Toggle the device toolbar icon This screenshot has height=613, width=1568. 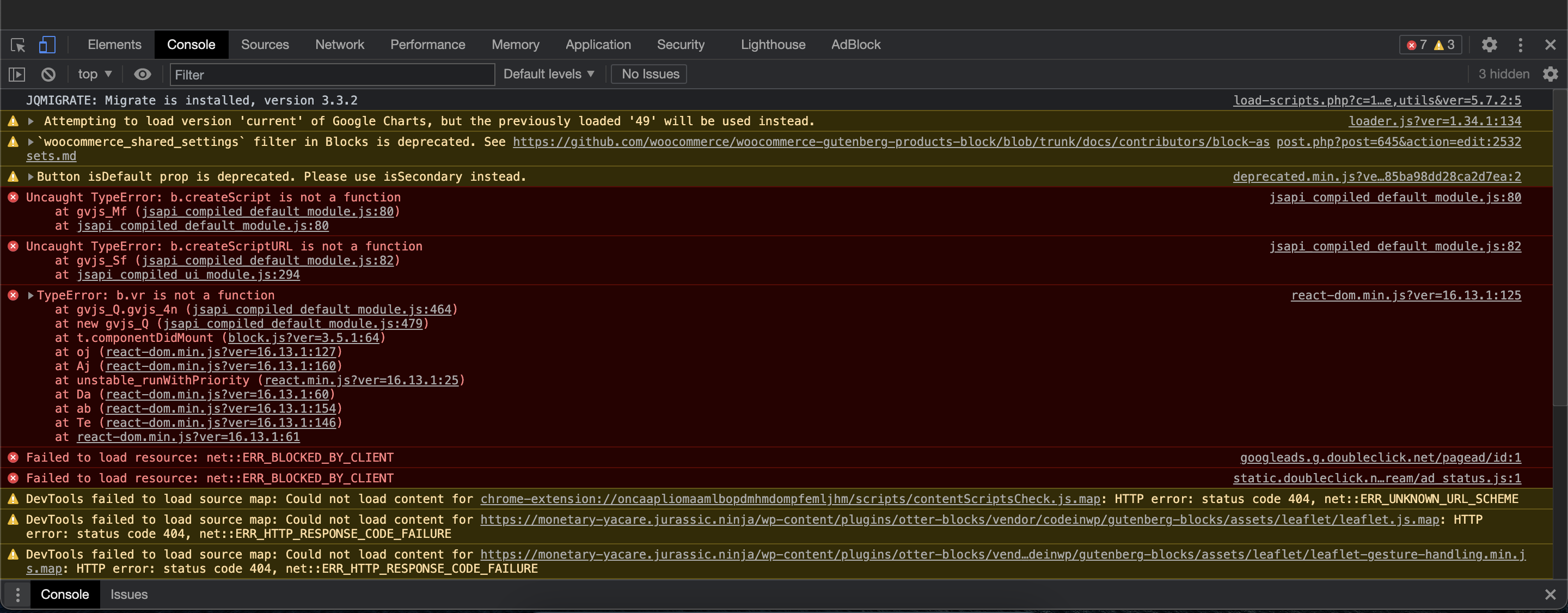47,45
